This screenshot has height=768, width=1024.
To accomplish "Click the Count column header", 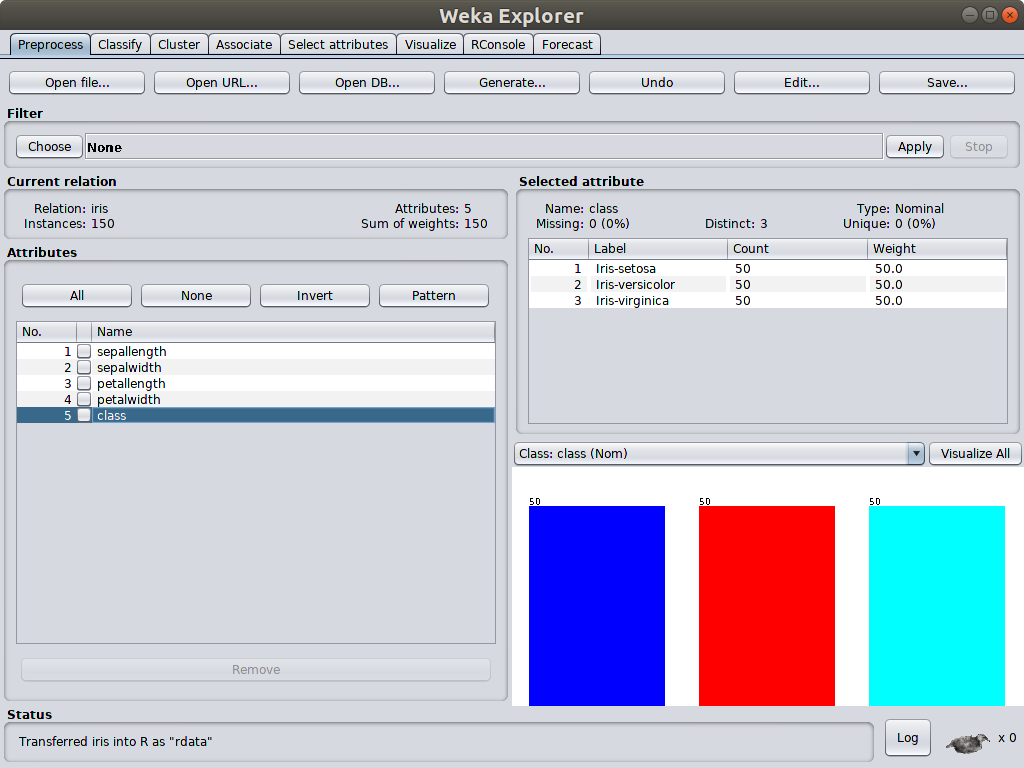I will pyautogui.click(x=797, y=249).
